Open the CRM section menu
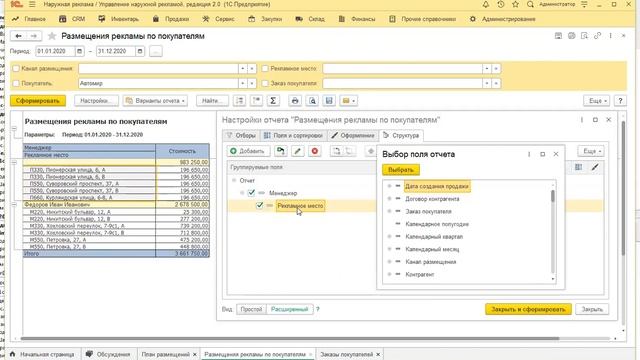The width and height of the screenshot is (640, 360). pyautogui.click(x=72, y=19)
